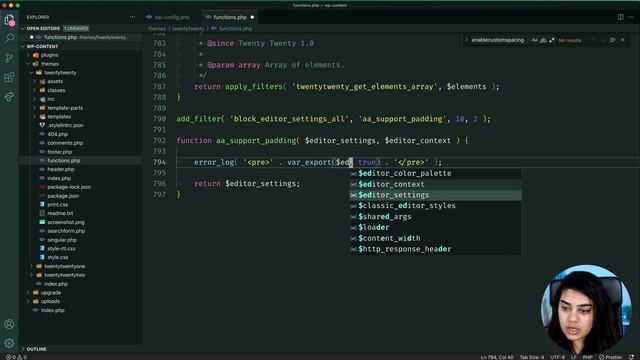Screen dimensions: 640x360
Task: Open style.css in the file tree
Action: pyautogui.click(x=58, y=257)
